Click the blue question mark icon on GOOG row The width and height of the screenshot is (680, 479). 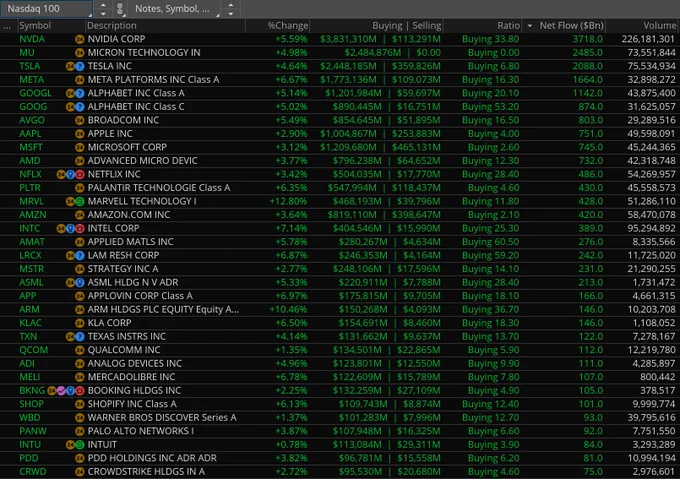80,107
